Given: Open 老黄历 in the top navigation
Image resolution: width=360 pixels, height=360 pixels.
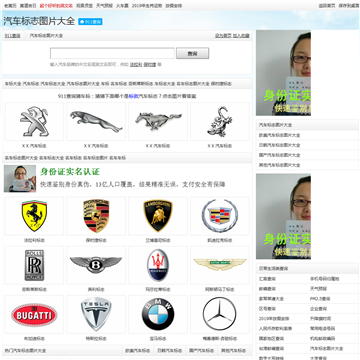Looking at the screenshot, I should click(x=10, y=6).
